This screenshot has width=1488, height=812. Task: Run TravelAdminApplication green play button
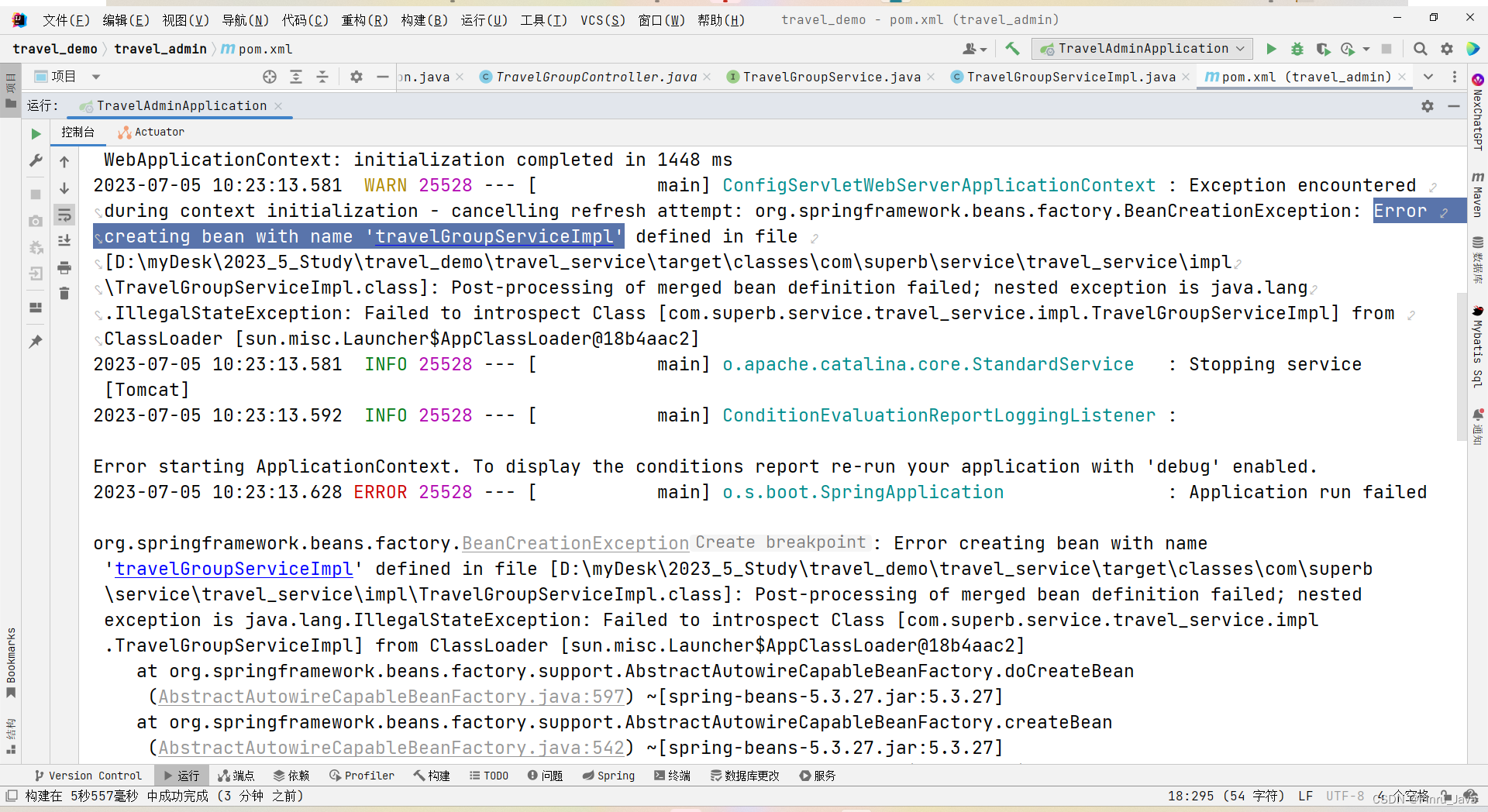click(x=1271, y=49)
